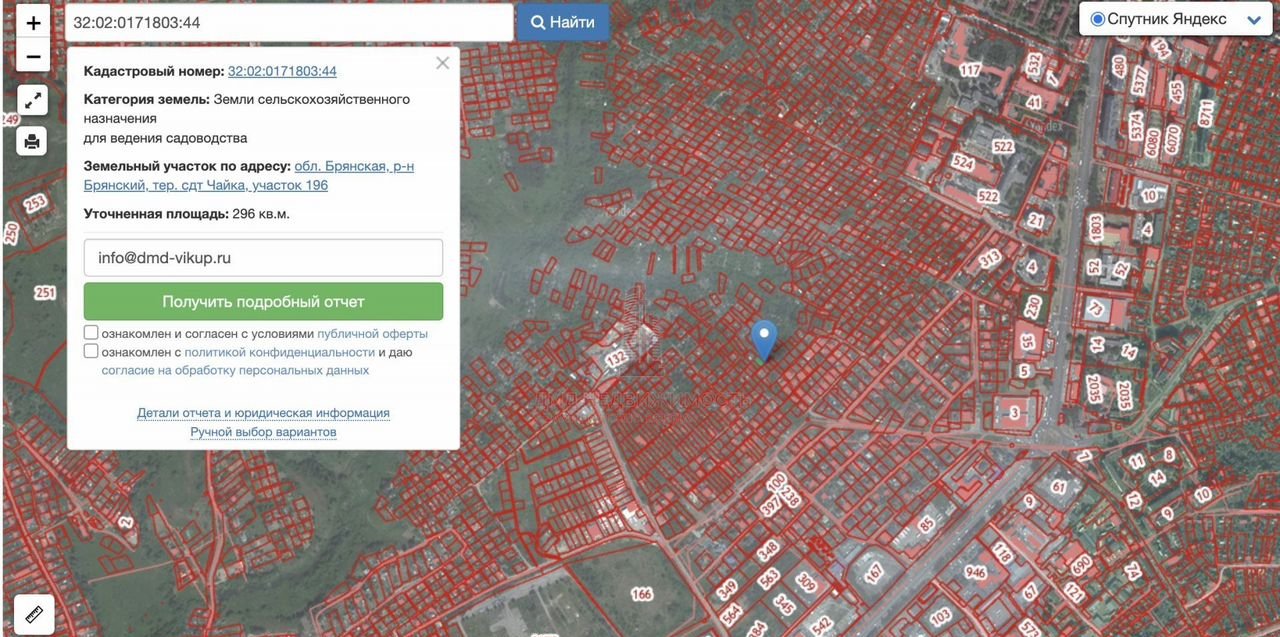Toggle fullscreen map view
Viewport: 1280px width, 637px height.
click(x=33, y=99)
